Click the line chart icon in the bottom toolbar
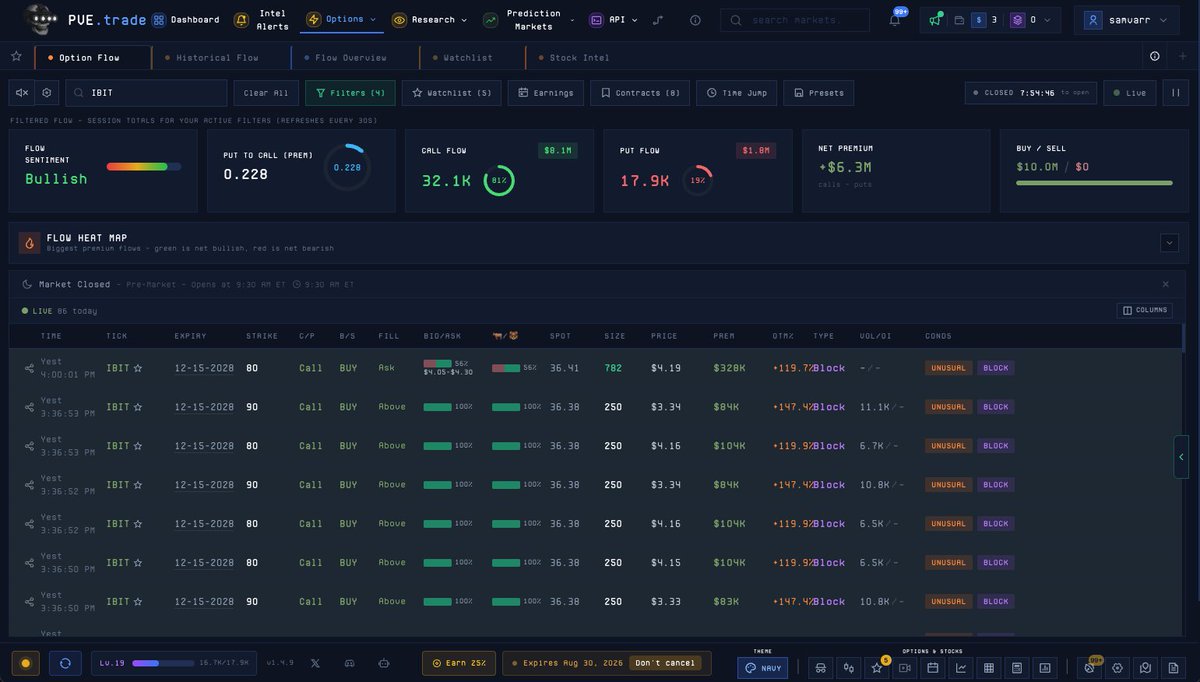 [x=961, y=668]
